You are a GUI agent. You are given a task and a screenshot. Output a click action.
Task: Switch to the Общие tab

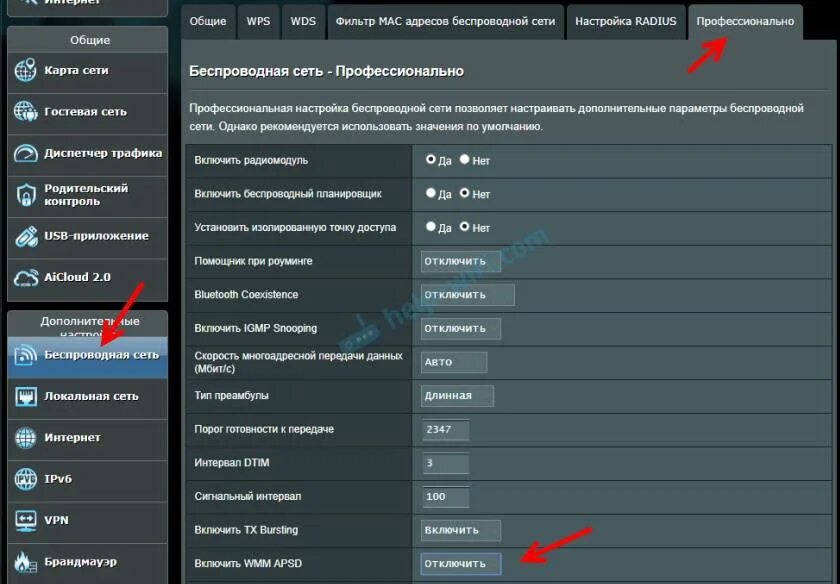(208, 22)
